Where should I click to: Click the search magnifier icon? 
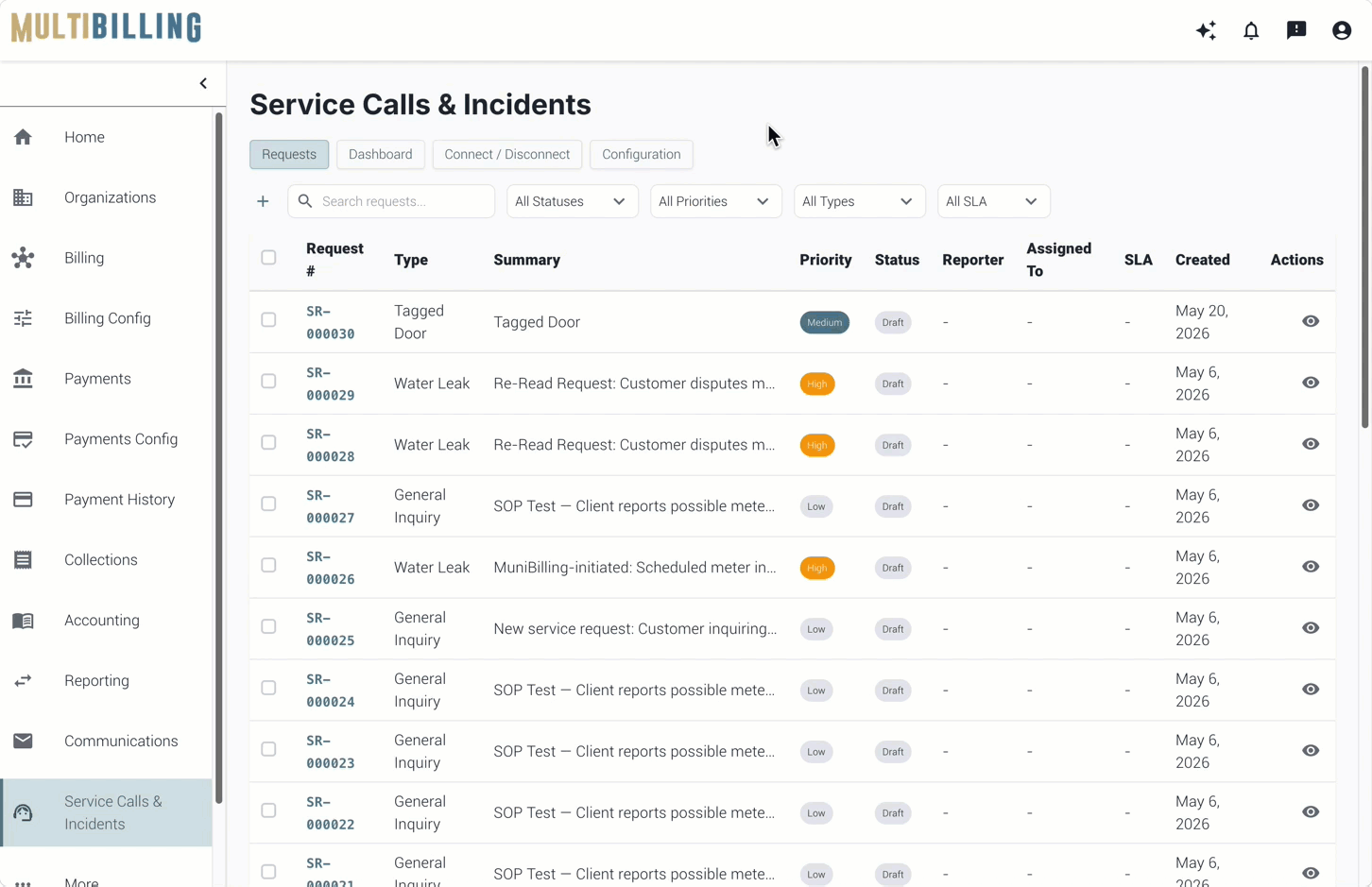tap(304, 201)
